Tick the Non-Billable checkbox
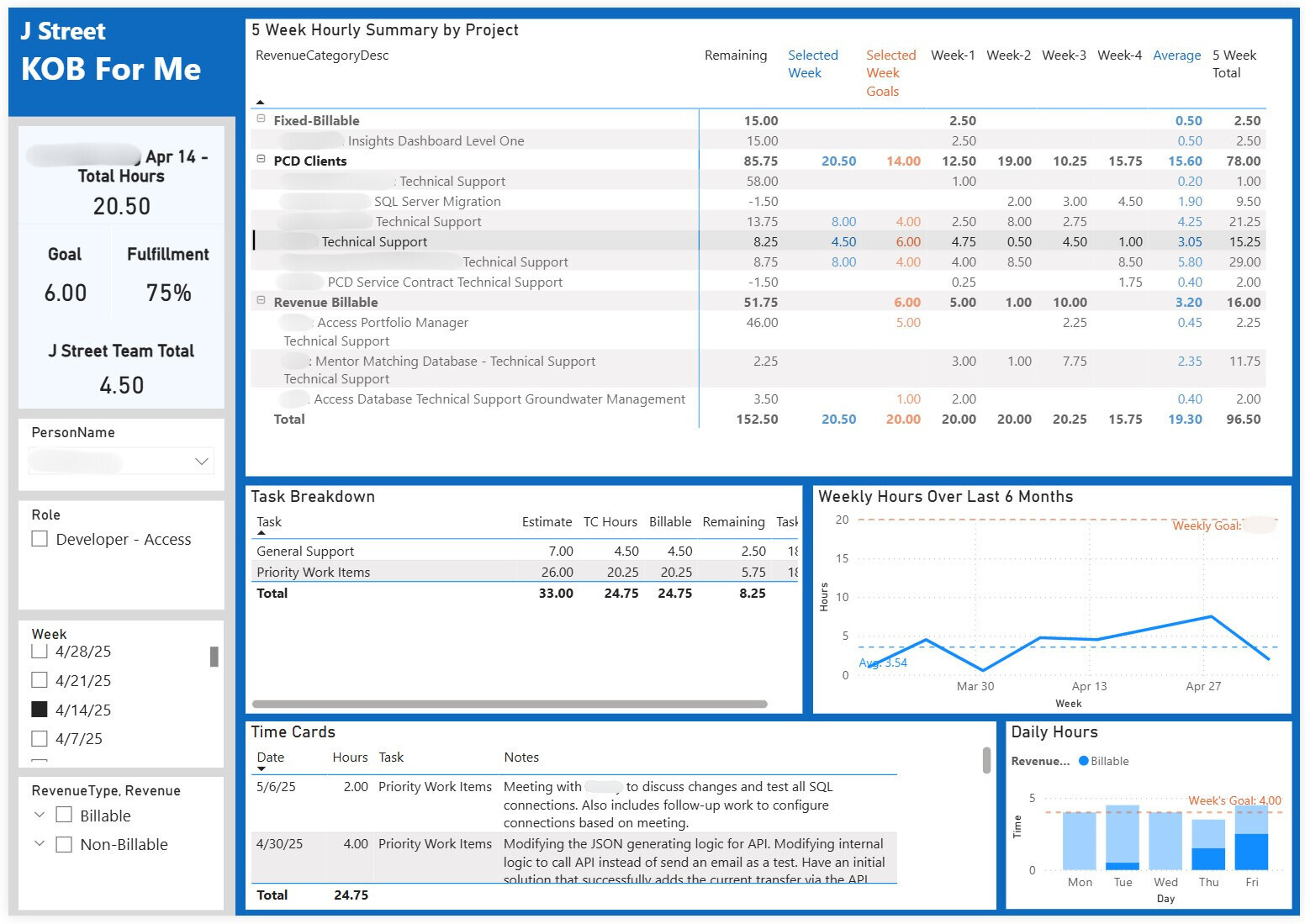 point(64,844)
